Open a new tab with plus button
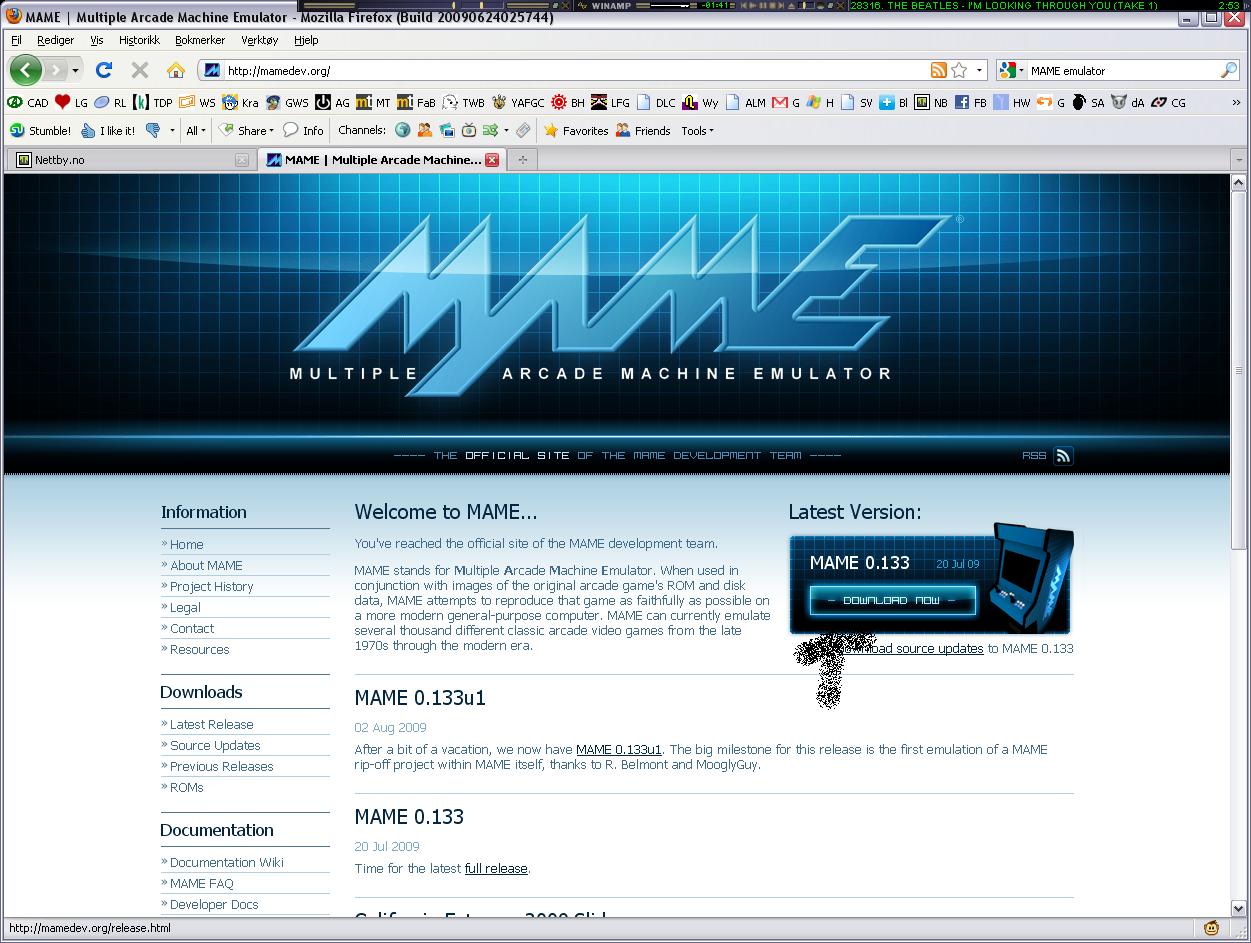The image size is (1251, 943). click(522, 159)
